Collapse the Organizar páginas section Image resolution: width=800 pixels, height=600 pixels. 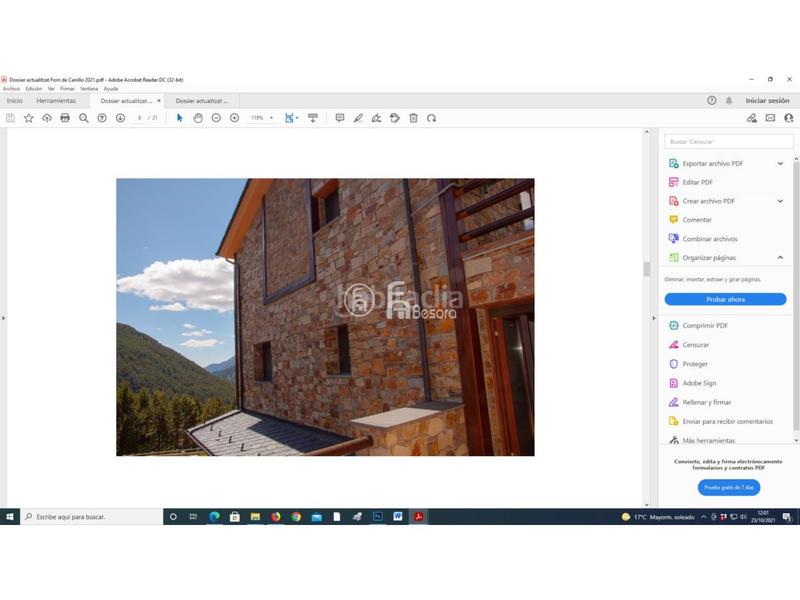tap(780, 258)
